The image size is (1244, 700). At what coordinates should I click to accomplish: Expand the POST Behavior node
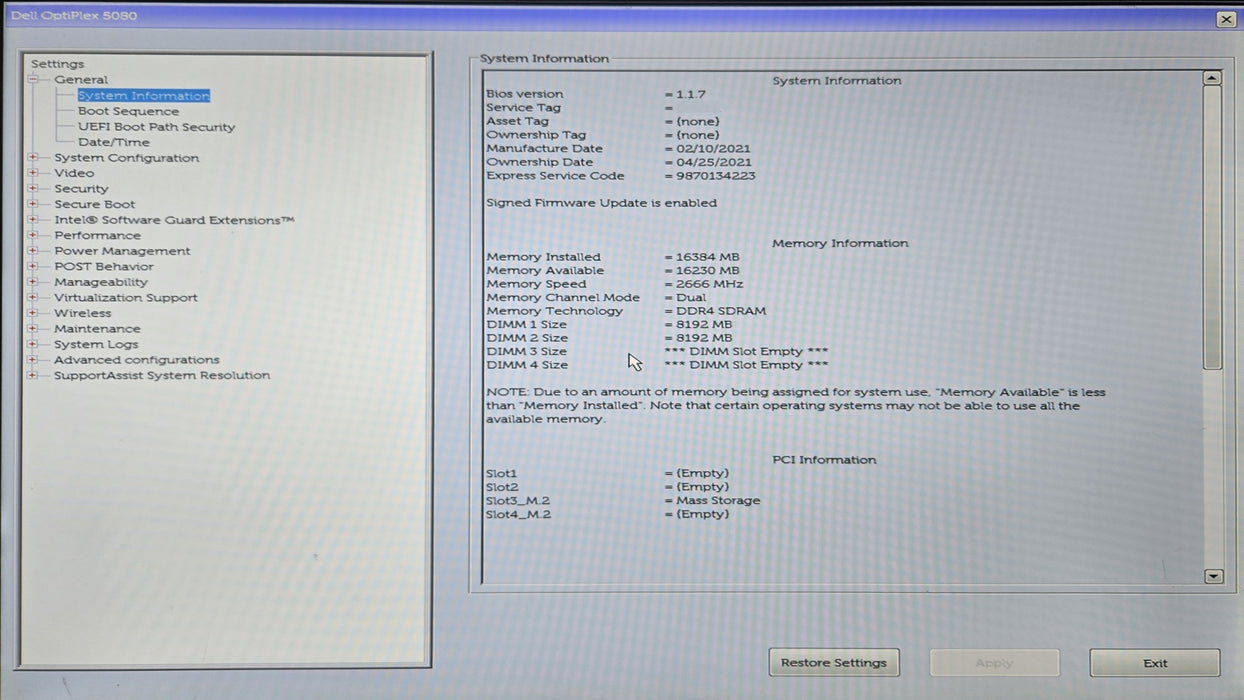tap(33, 266)
